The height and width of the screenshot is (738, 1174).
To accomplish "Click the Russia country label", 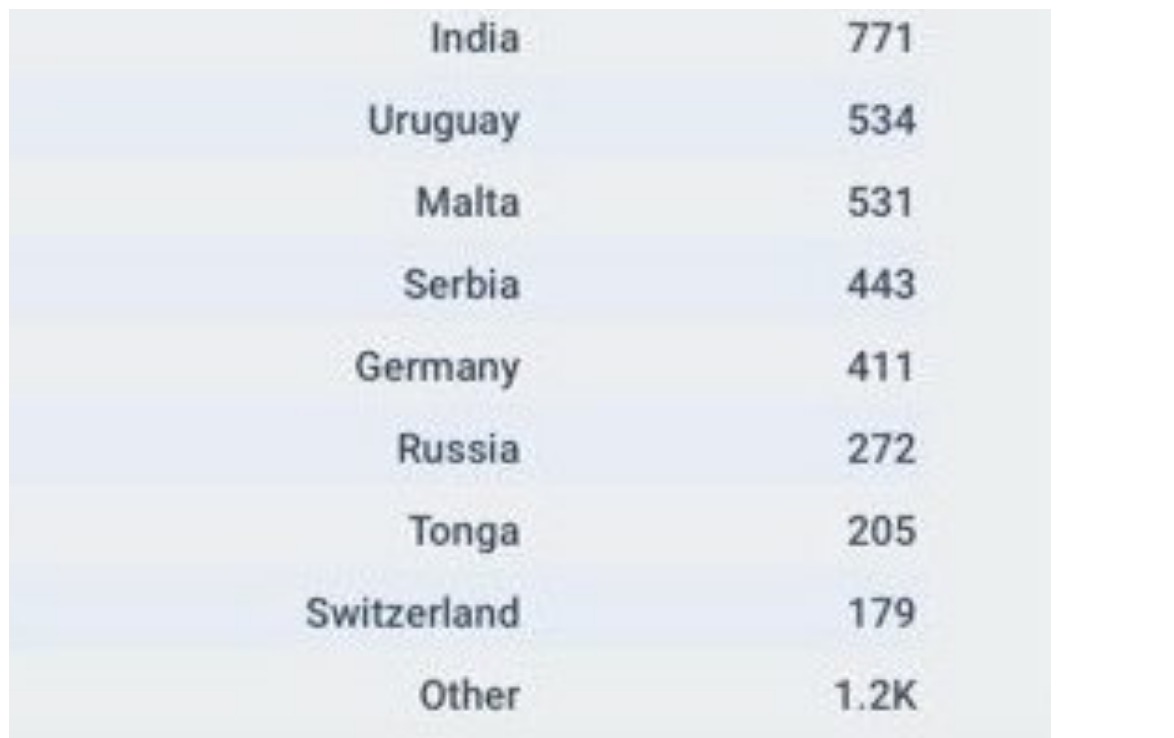I will click(x=459, y=450).
